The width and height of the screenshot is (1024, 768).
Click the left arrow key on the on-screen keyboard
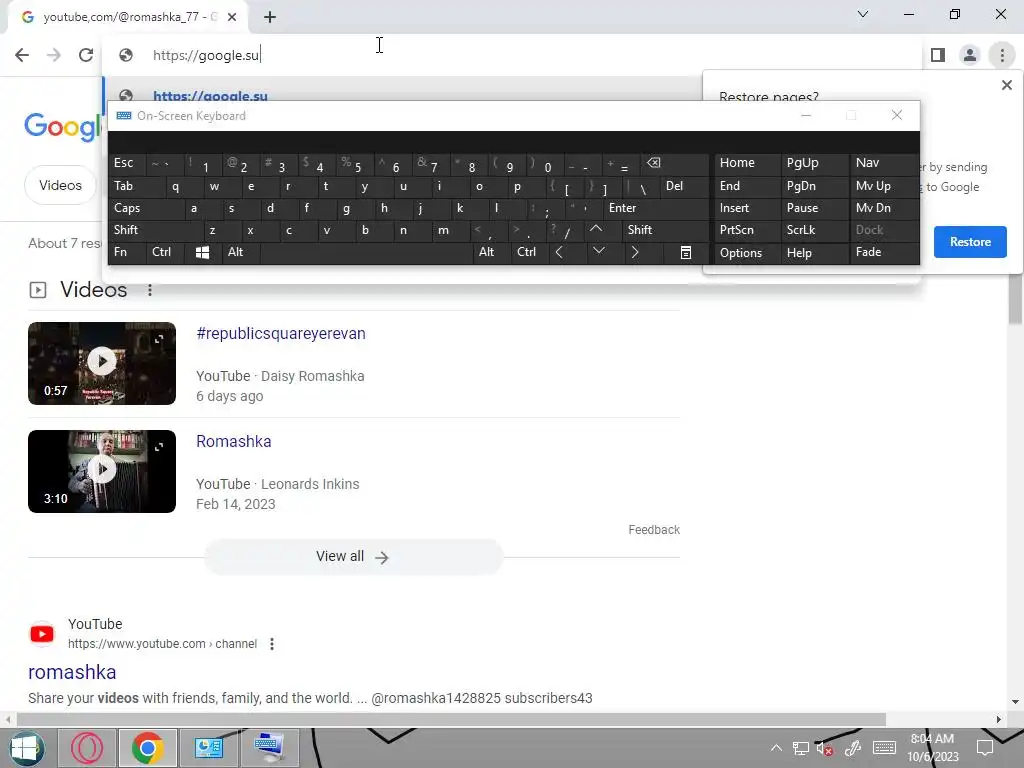click(559, 252)
